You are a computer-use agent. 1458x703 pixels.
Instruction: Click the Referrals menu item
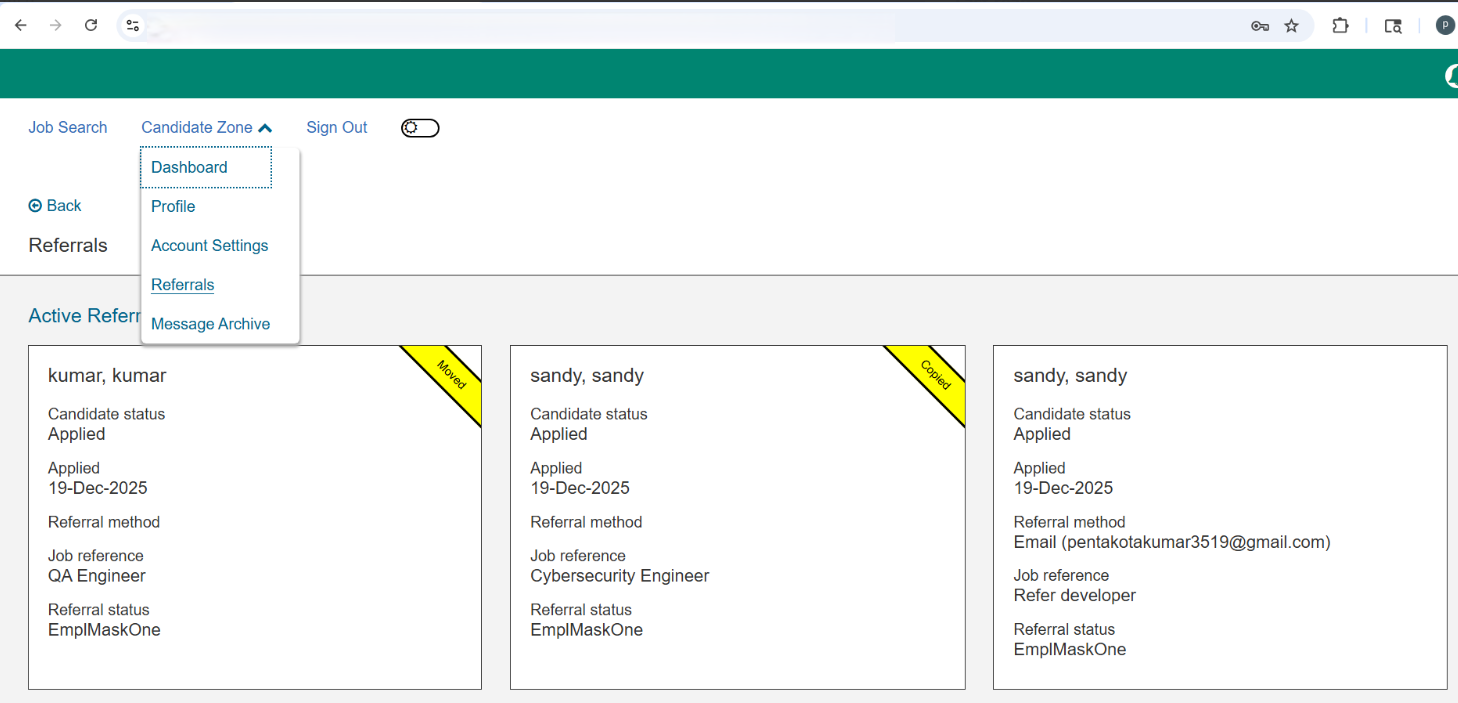point(182,285)
